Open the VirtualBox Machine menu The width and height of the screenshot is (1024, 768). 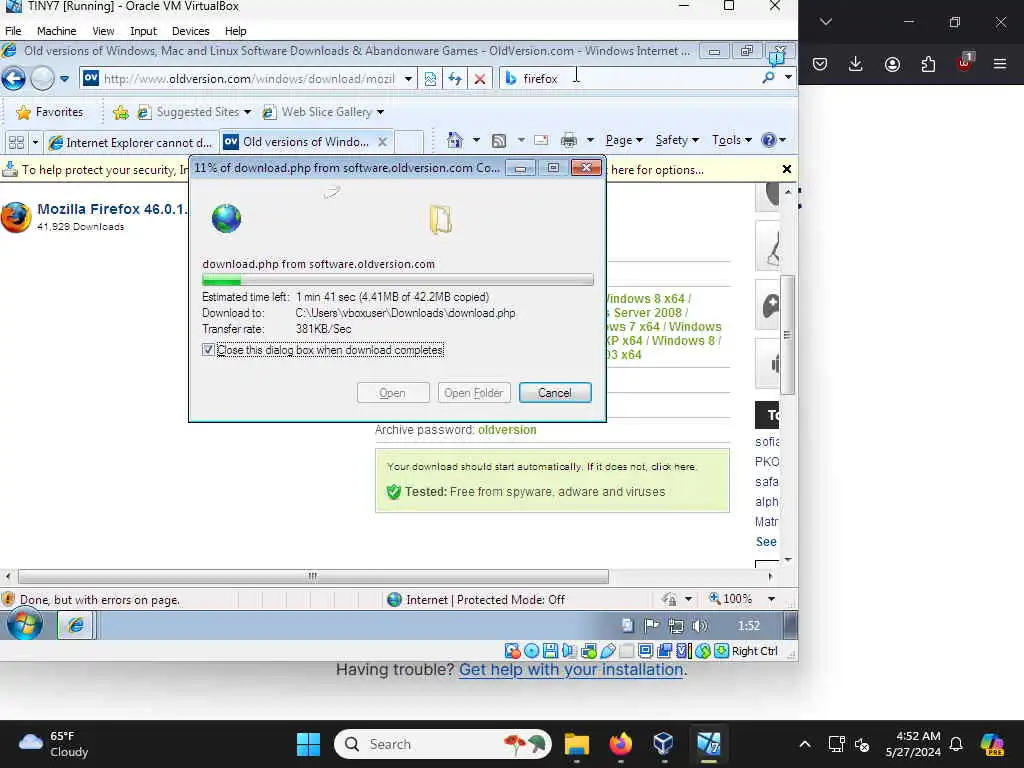pos(56,31)
